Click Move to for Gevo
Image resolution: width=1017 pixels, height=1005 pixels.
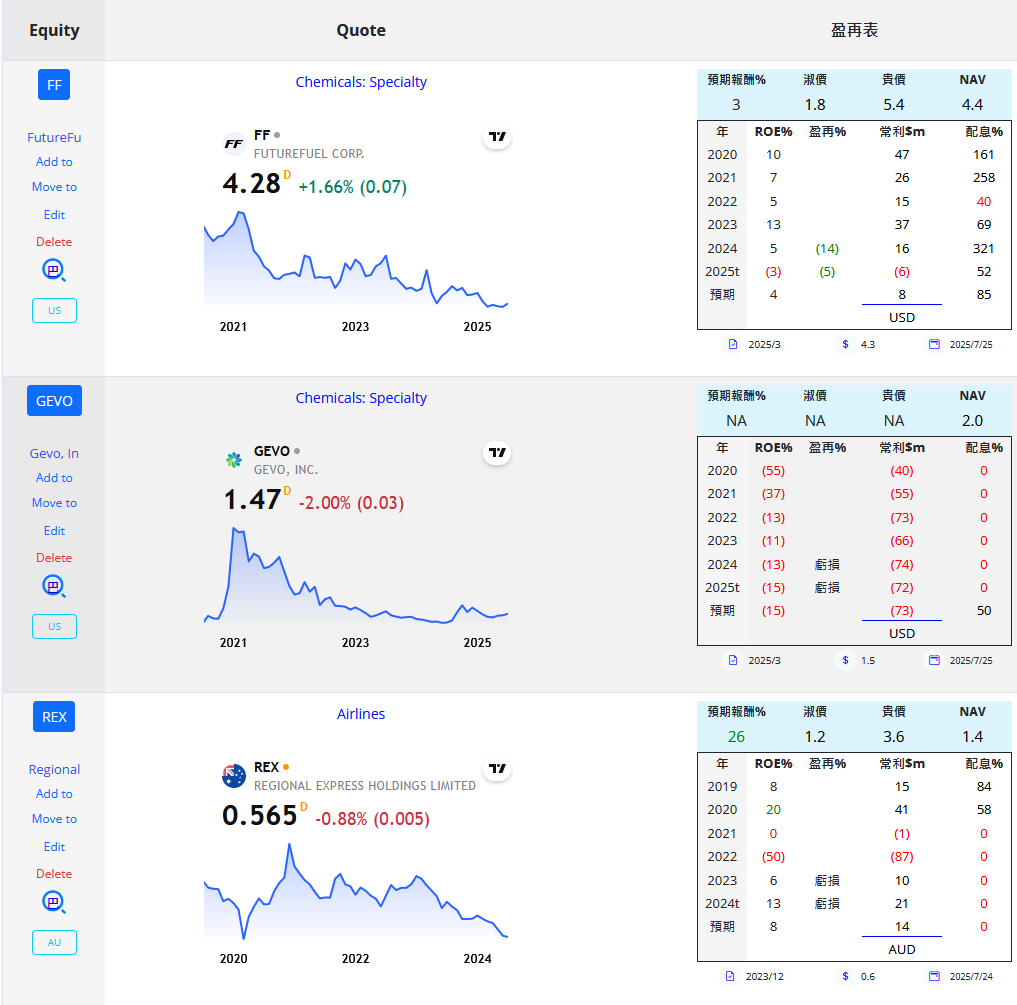(x=54, y=503)
